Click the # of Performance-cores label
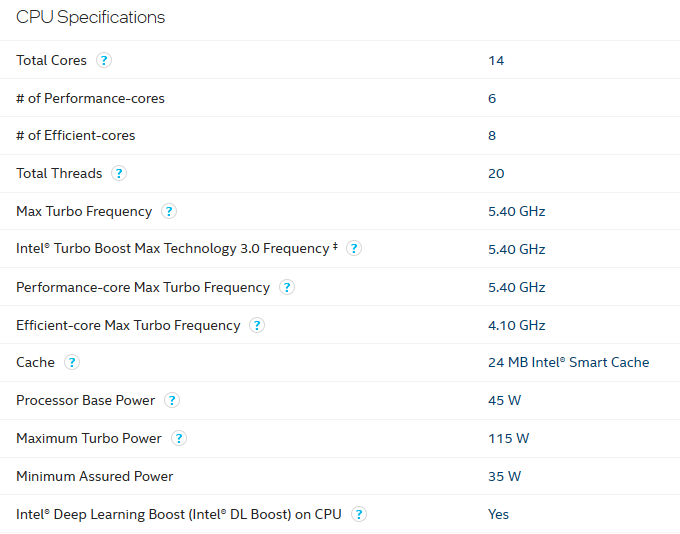The height and width of the screenshot is (534, 680). tap(90, 98)
